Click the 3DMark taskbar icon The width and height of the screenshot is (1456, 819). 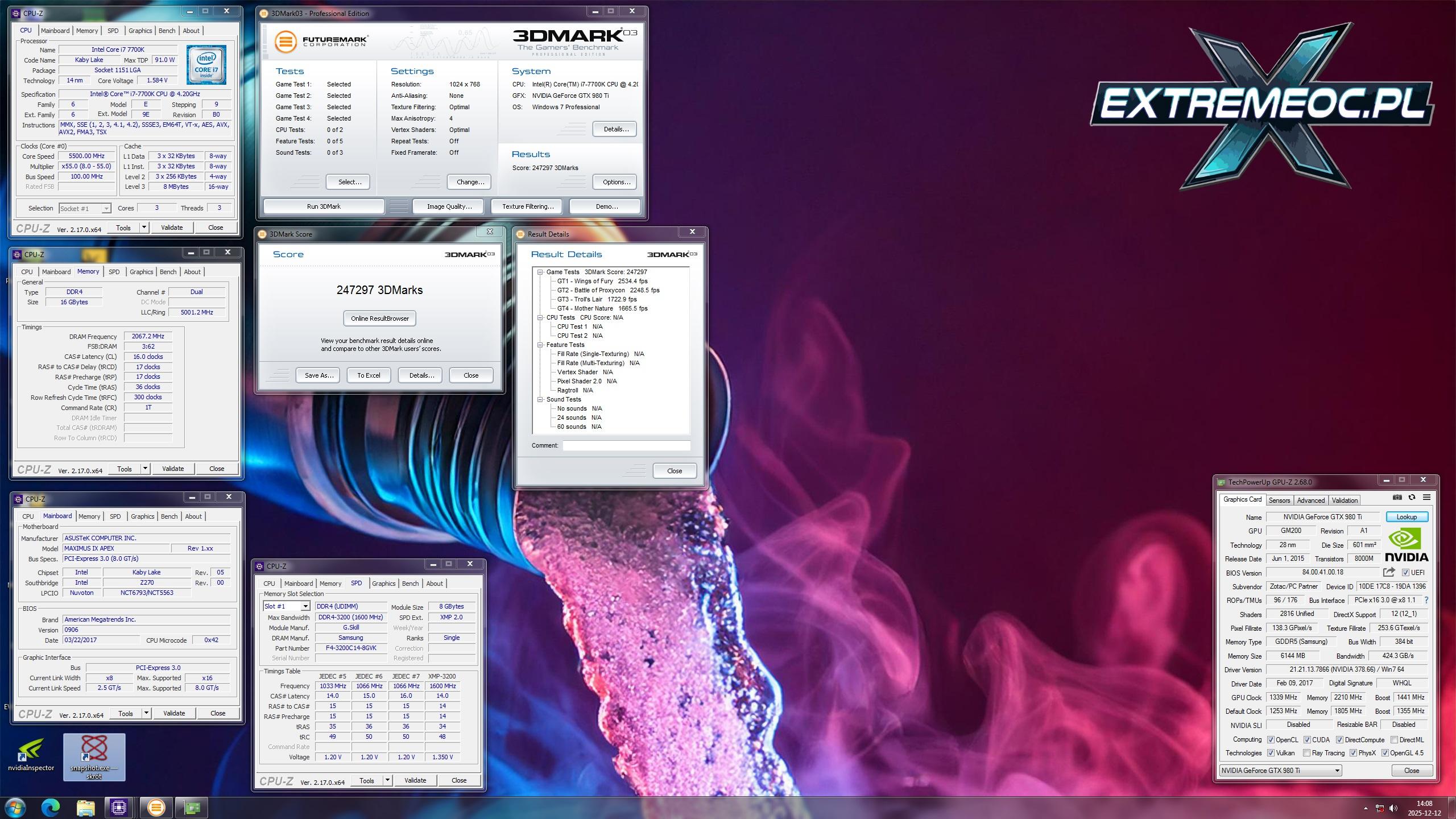pos(156,807)
